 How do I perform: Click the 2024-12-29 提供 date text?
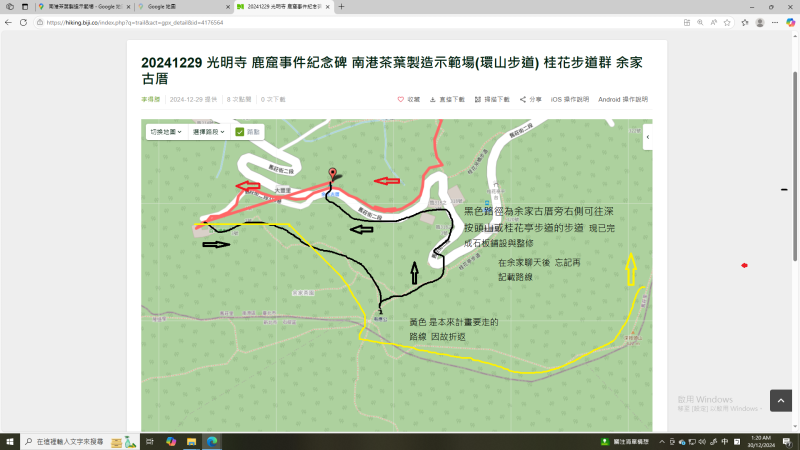coord(193,99)
